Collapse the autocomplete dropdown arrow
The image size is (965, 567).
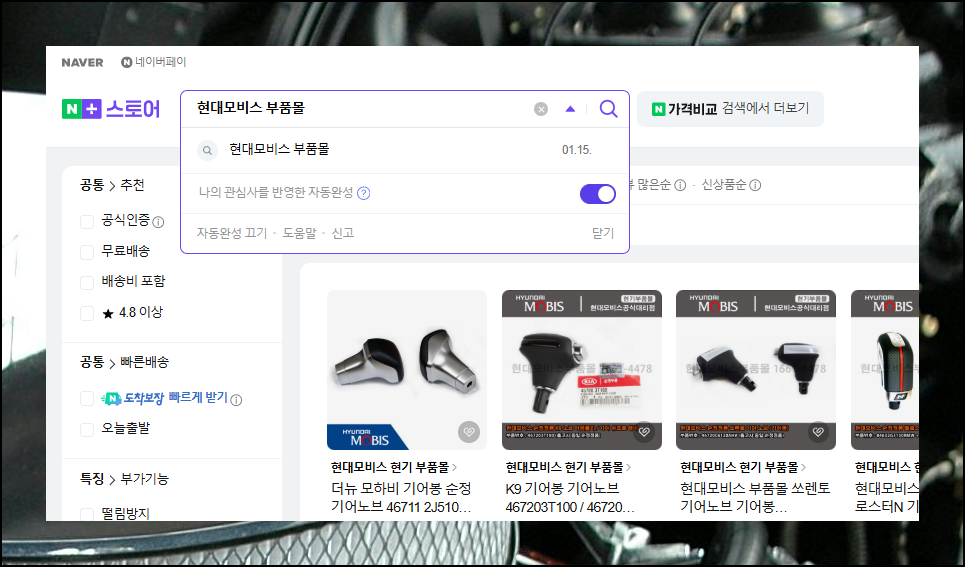point(570,109)
